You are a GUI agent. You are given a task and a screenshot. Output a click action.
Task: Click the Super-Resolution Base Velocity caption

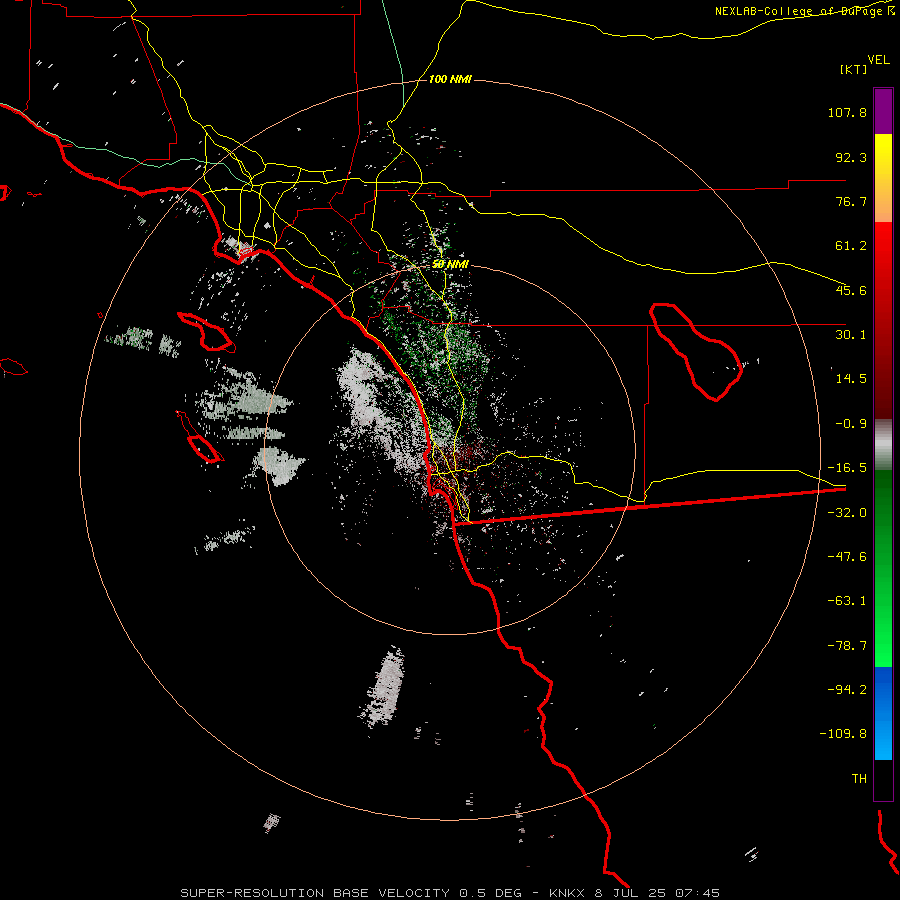click(450, 893)
